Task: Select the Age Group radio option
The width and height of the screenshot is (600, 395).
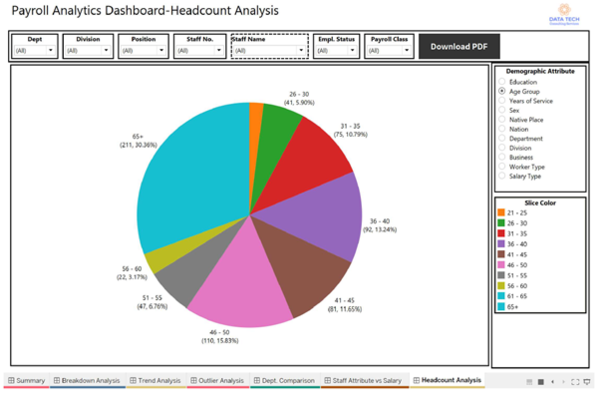Action: (x=502, y=91)
